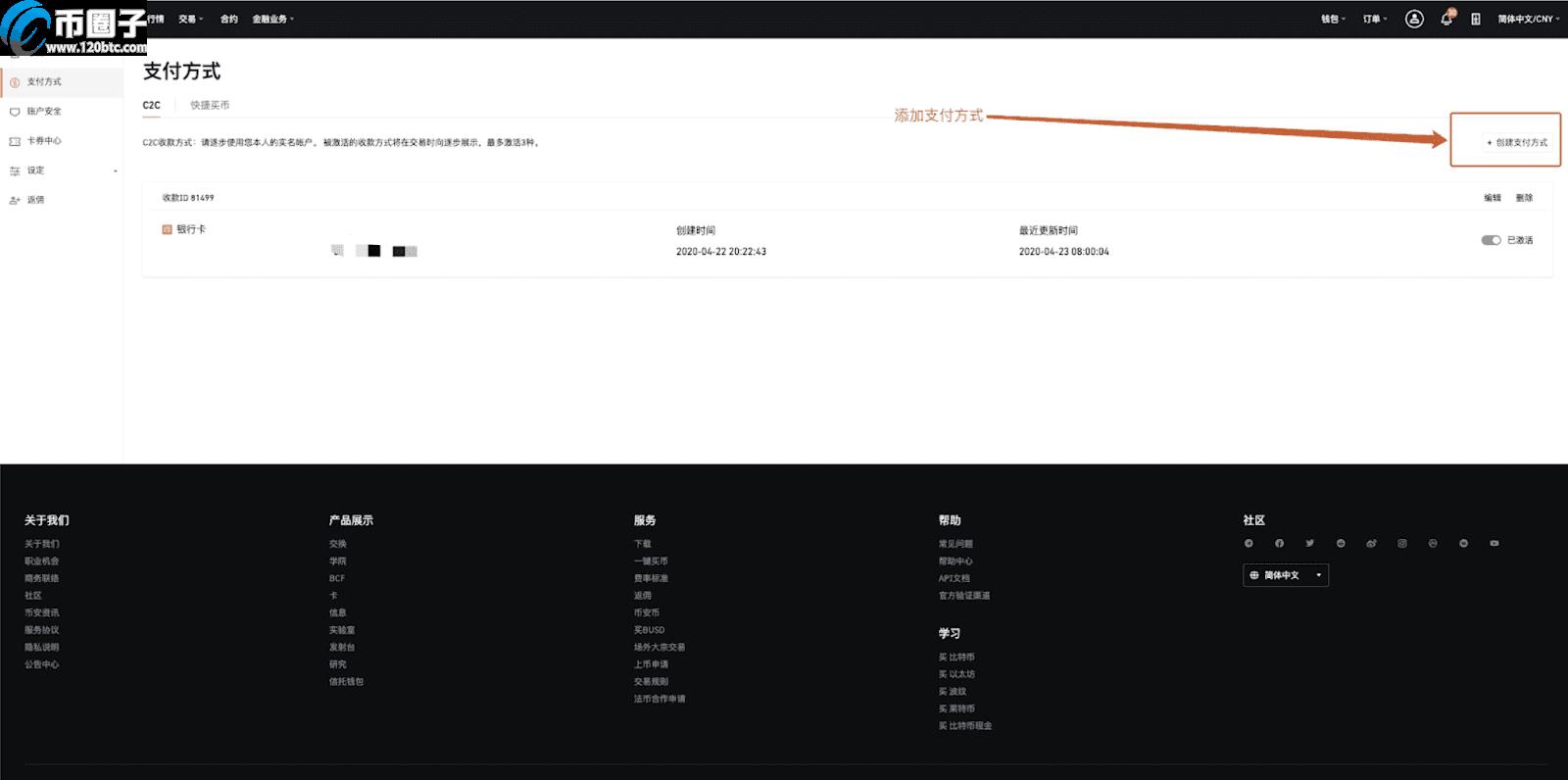Open the Telegram community icon

(x=1249, y=543)
